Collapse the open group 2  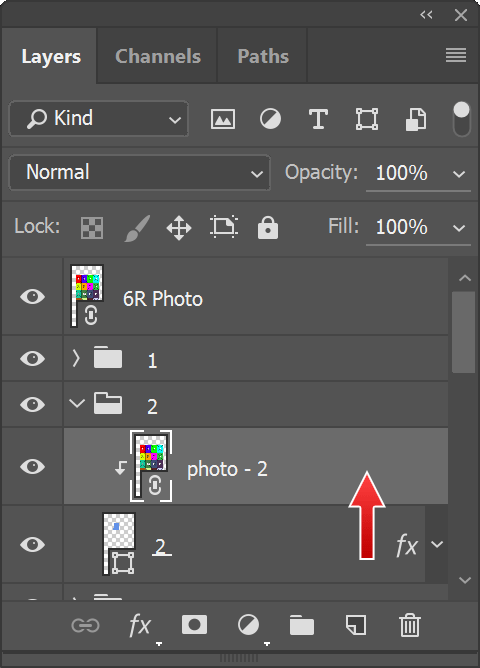(77, 403)
